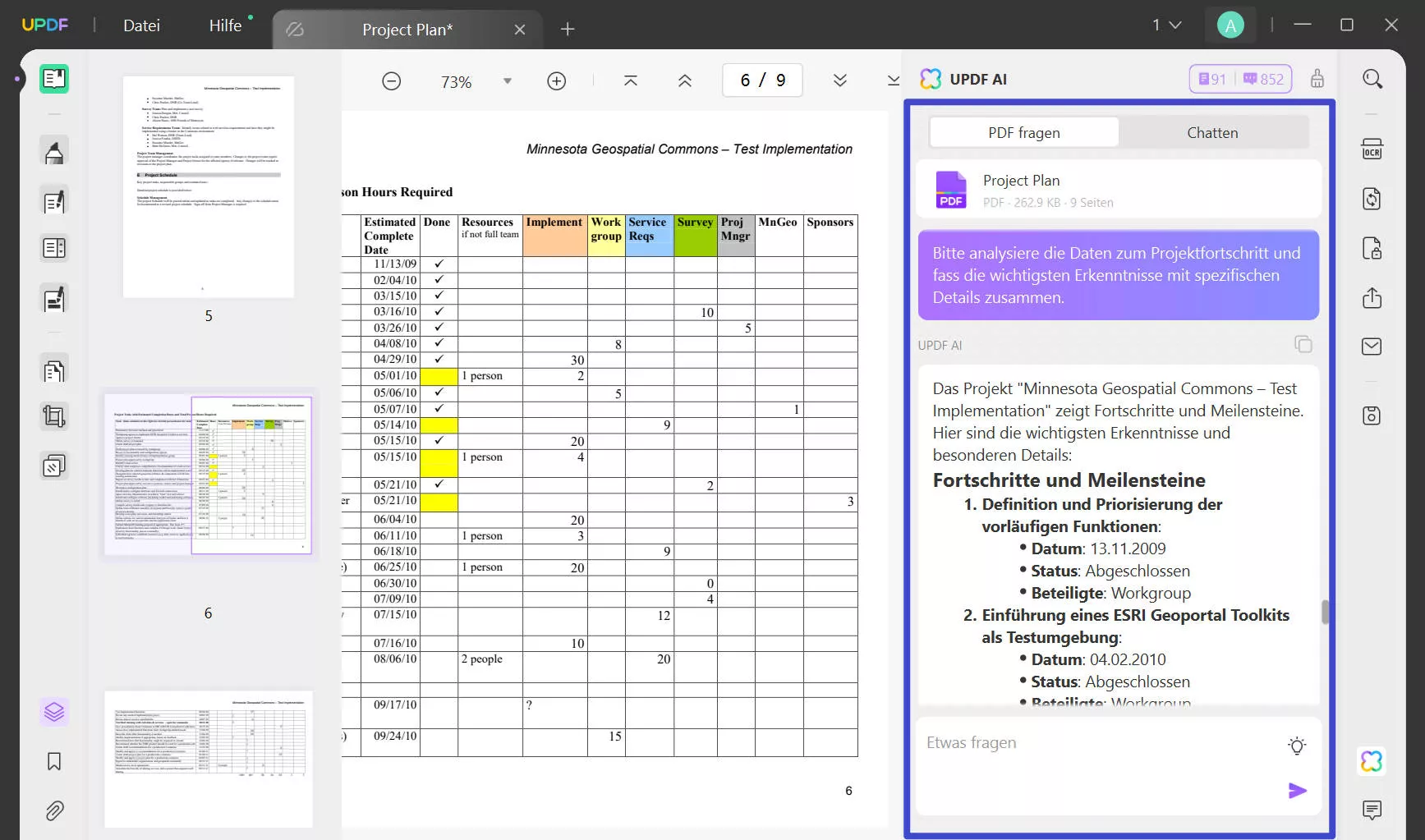The width and height of the screenshot is (1425, 840).
Task: Switch to the Chatten tab
Action: (x=1212, y=132)
